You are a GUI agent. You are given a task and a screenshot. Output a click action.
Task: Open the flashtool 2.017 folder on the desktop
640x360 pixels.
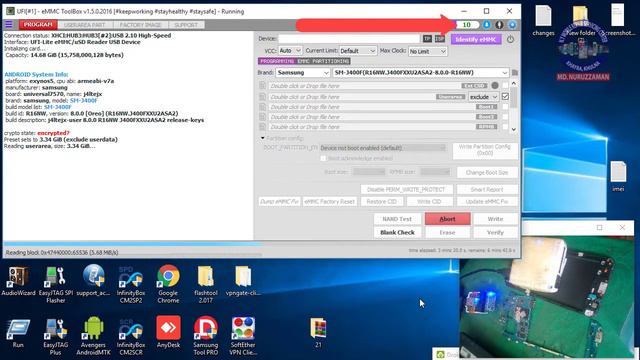pos(205,284)
